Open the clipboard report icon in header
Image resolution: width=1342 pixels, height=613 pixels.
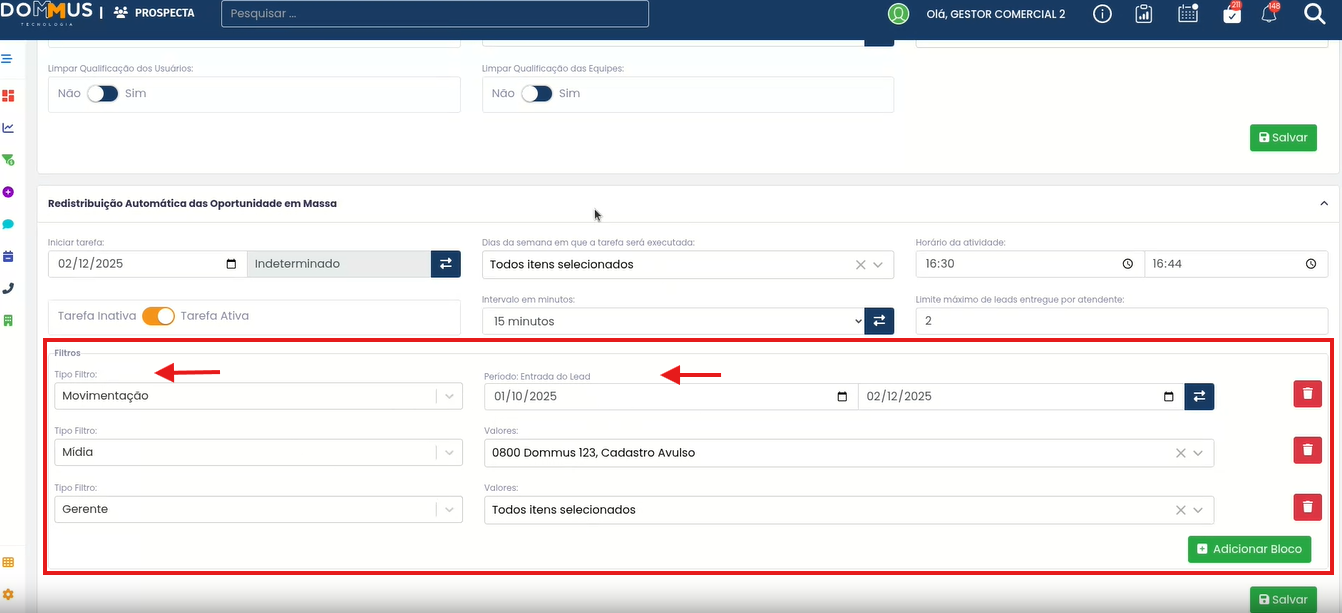point(1144,14)
